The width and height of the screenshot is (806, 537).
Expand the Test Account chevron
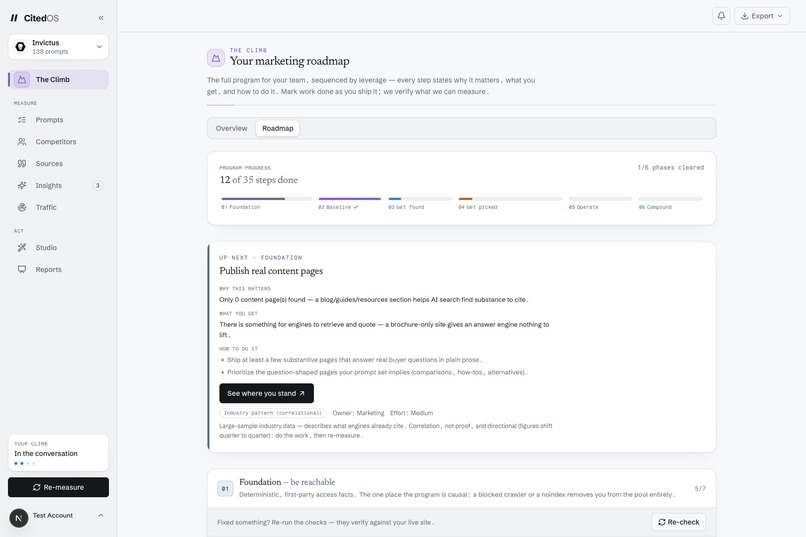pos(101,515)
